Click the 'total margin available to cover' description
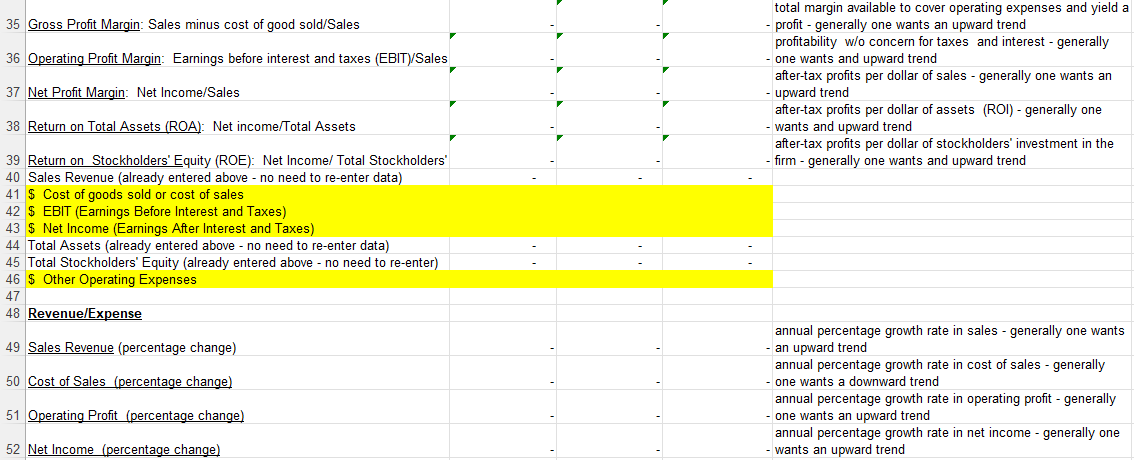This screenshot has height=460, width=1134. click(x=952, y=16)
